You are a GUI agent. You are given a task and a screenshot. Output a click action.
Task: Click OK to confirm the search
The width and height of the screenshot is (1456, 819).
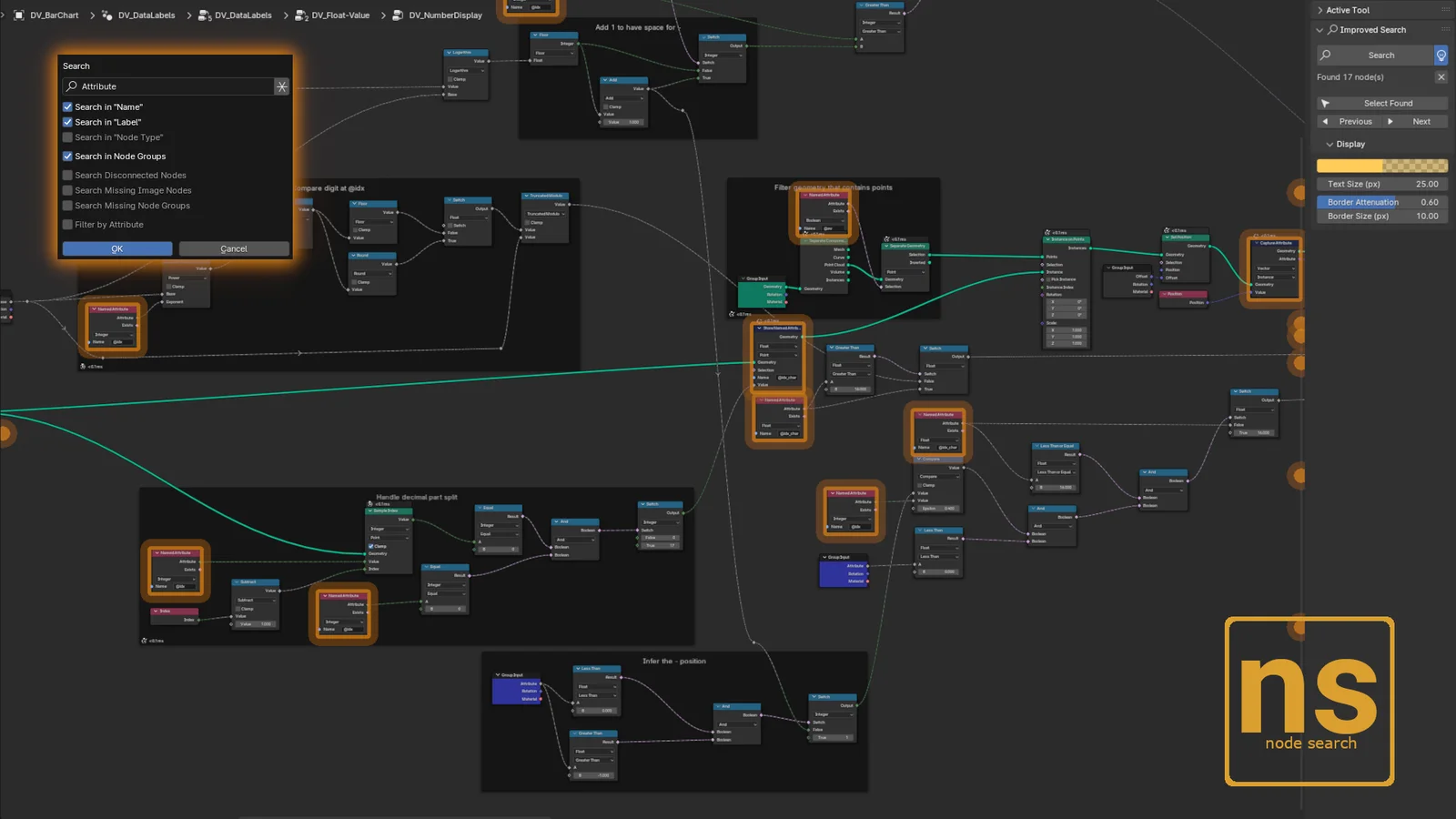point(116,248)
